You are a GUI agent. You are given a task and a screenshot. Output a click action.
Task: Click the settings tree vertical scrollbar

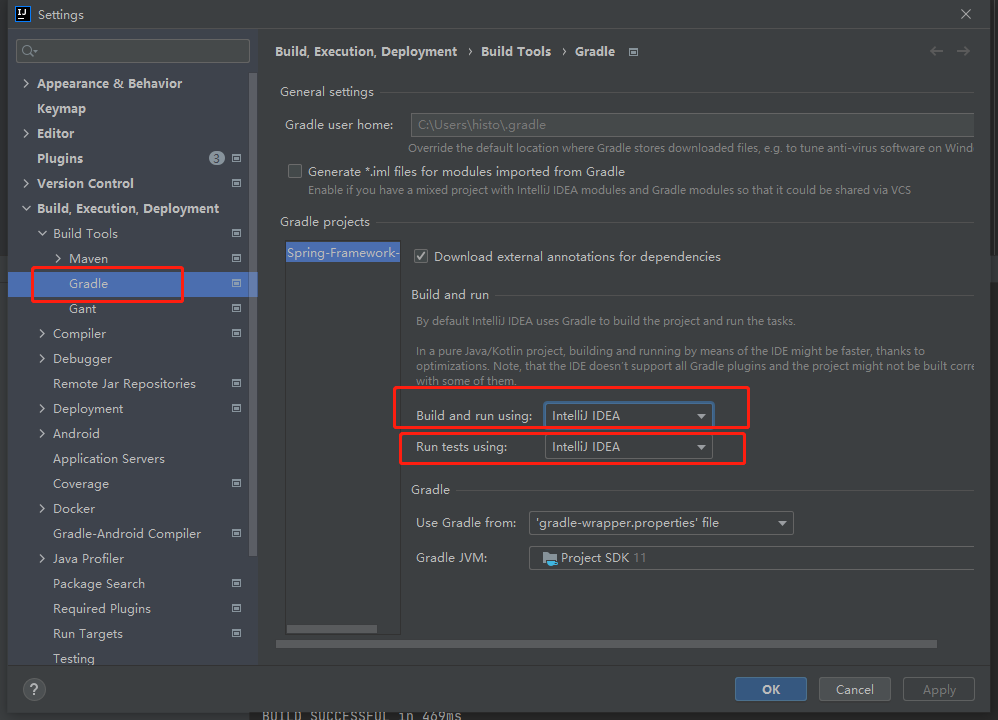(x=253, y=314)
